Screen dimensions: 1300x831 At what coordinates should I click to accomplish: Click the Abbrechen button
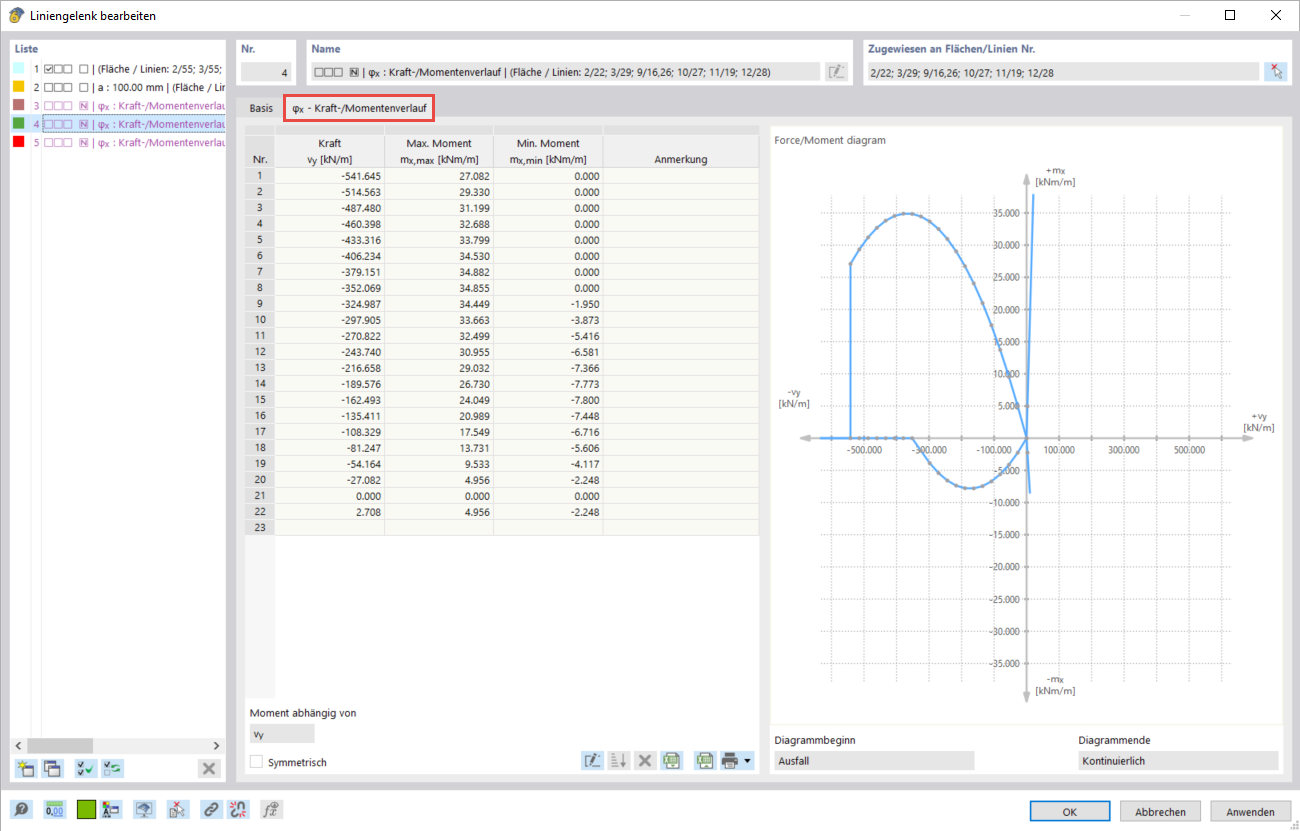(x=1160, y=812)
